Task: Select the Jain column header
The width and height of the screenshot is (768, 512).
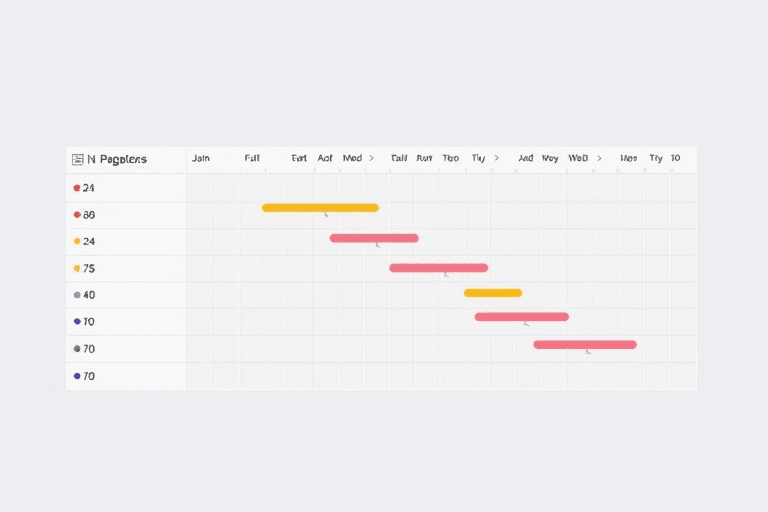Action: [201, 158]
